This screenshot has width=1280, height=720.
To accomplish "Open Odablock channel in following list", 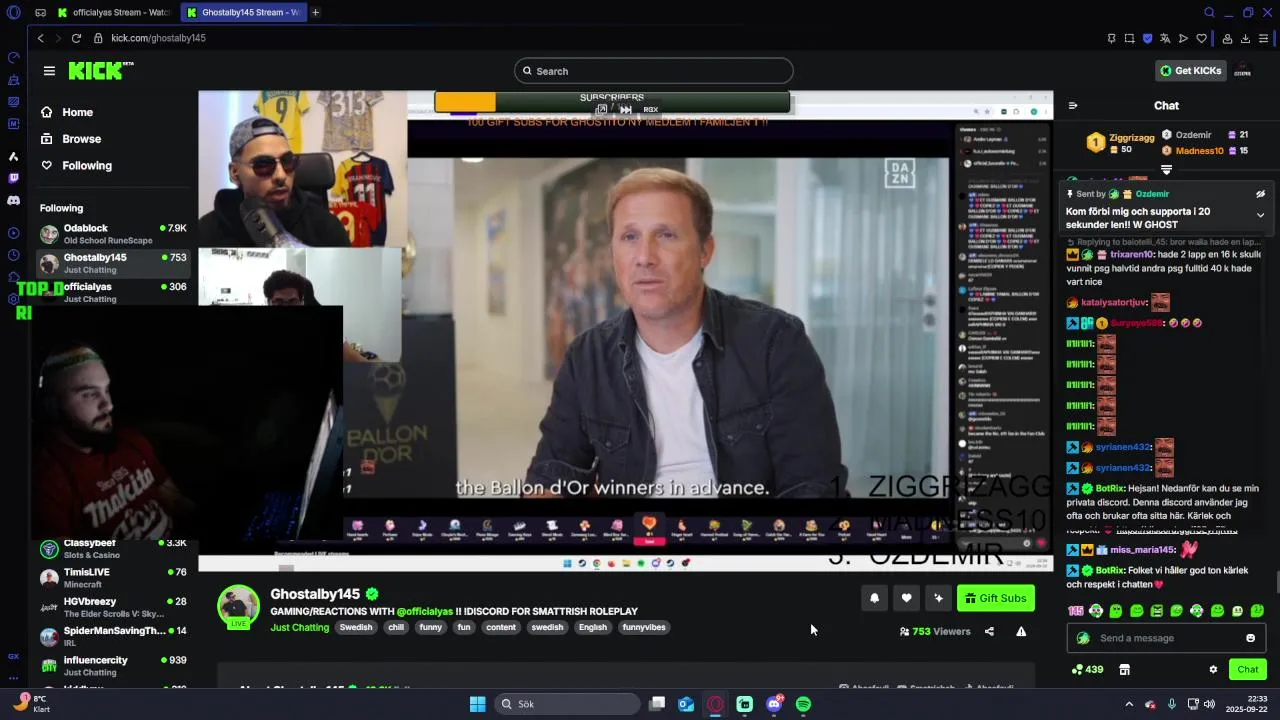I will [113, 234].
